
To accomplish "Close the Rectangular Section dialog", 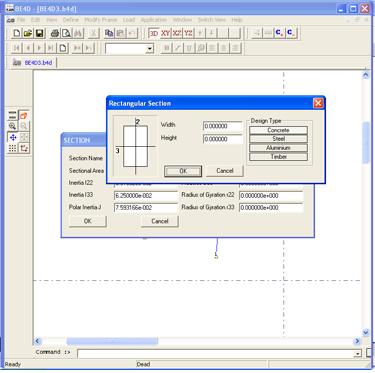I will 318,103.
